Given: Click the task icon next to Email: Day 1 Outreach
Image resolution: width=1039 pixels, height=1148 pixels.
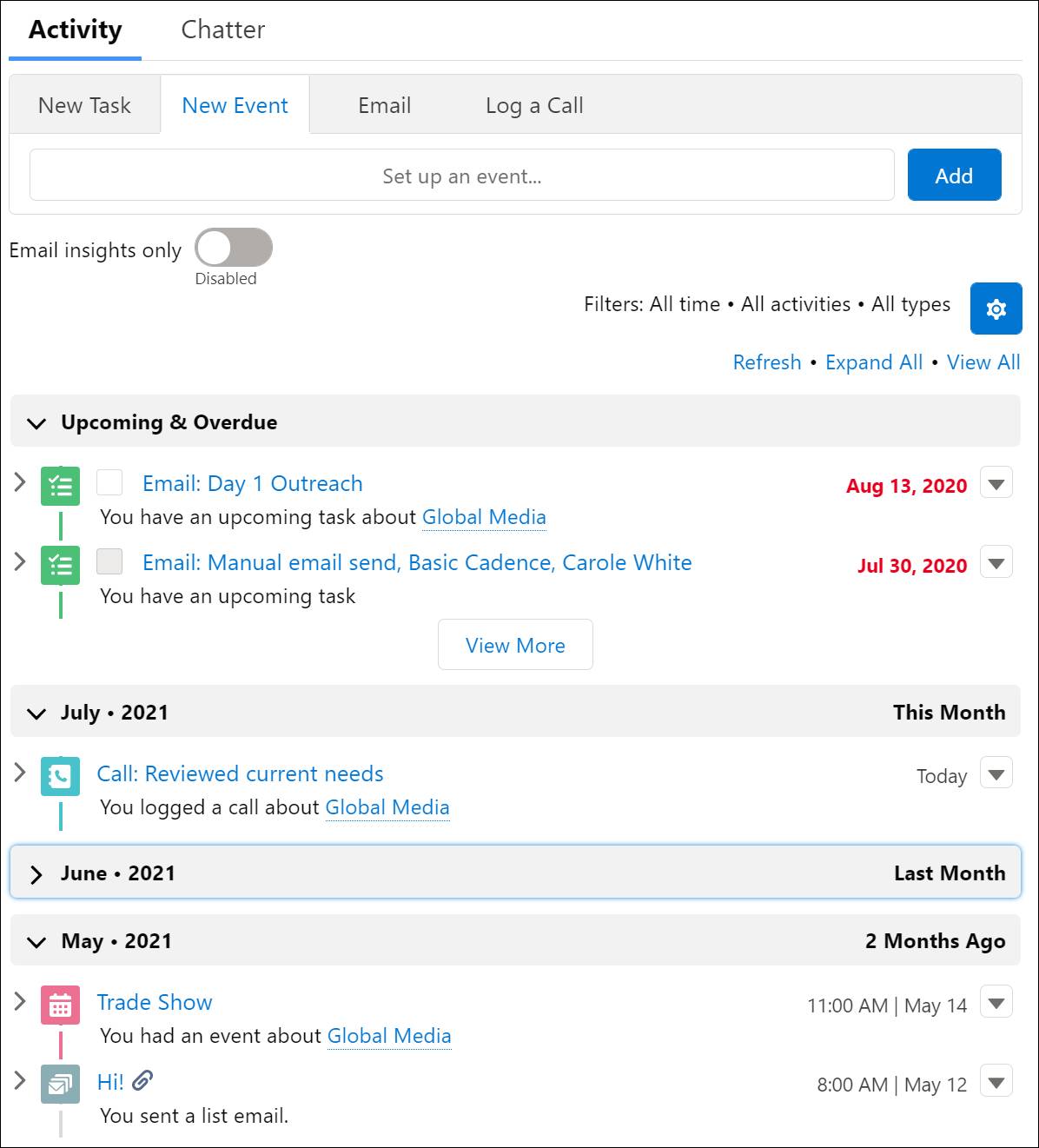Looking at the screenshot, I should [x=60, y=486].
